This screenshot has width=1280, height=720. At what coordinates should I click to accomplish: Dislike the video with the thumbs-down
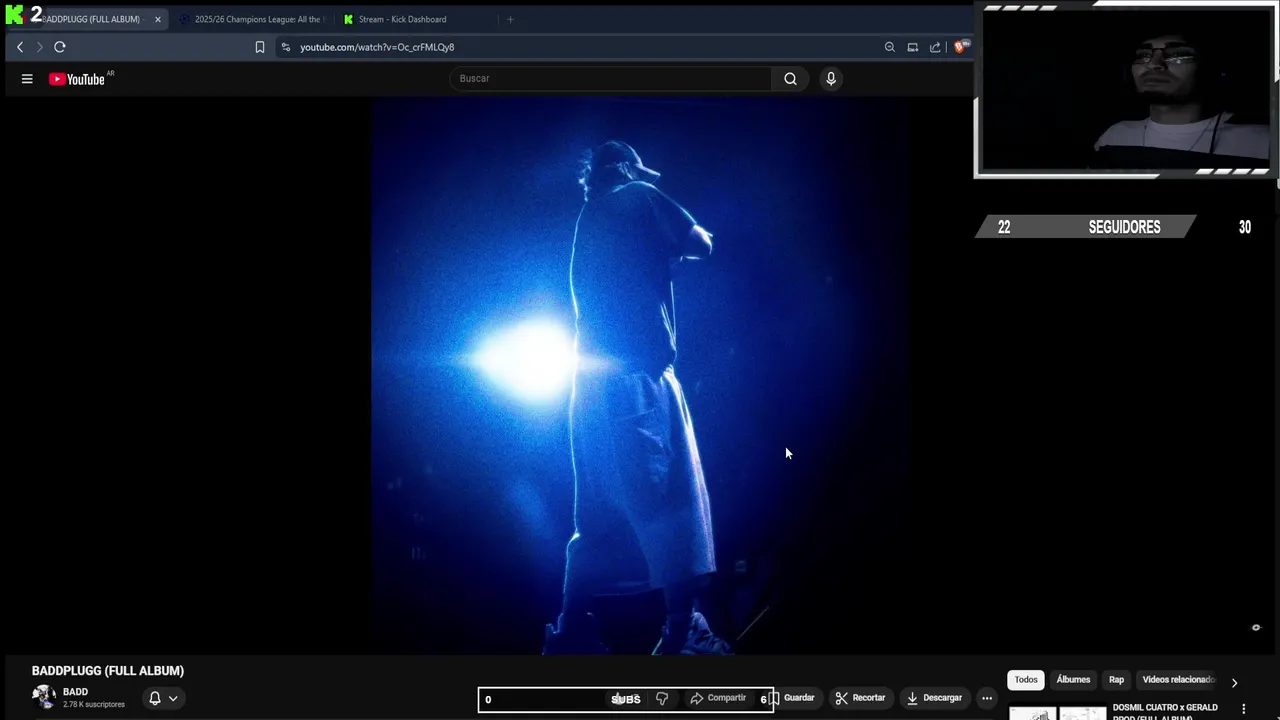(662, 698)
